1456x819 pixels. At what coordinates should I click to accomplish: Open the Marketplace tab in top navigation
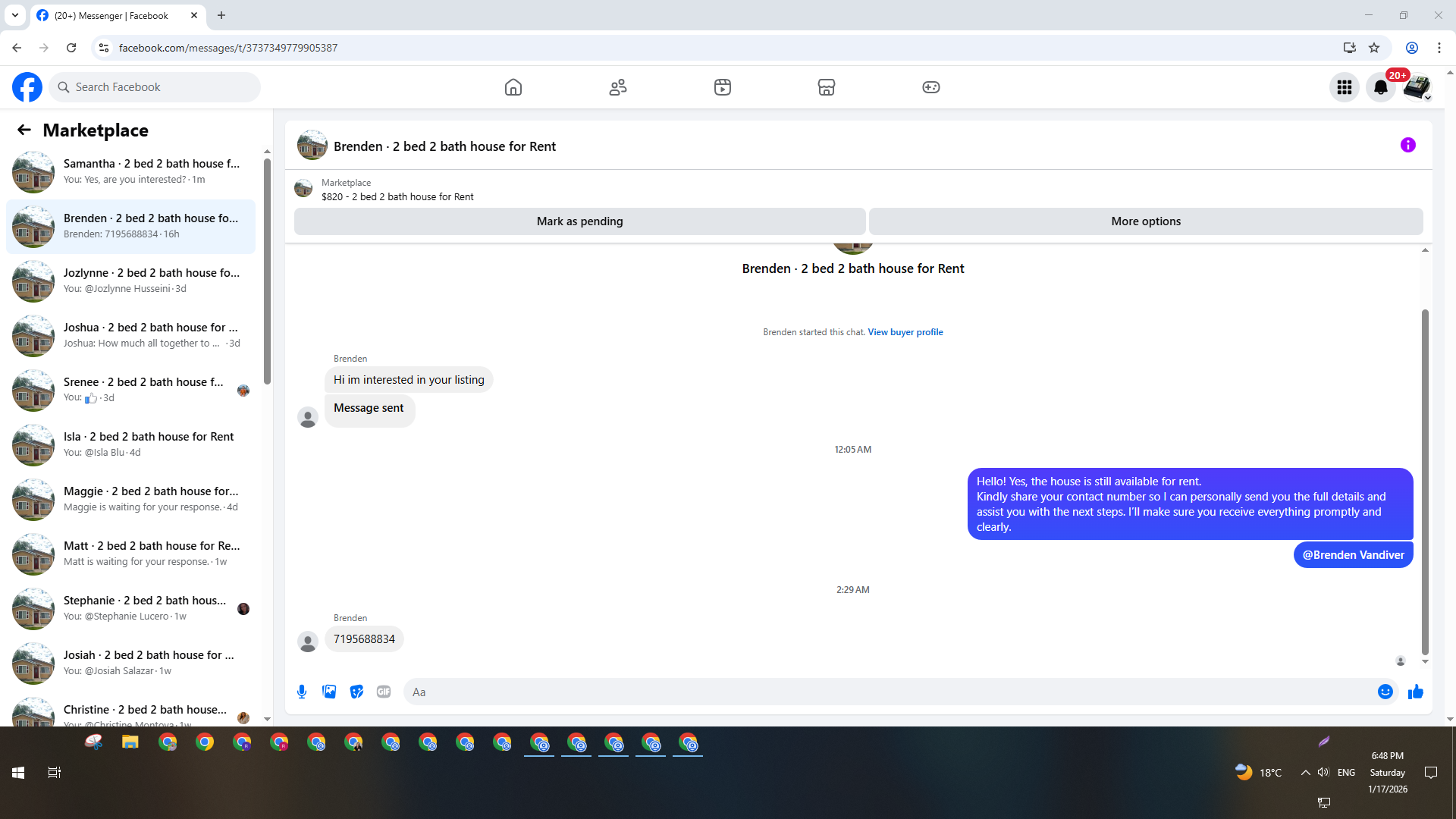point(827,87)
